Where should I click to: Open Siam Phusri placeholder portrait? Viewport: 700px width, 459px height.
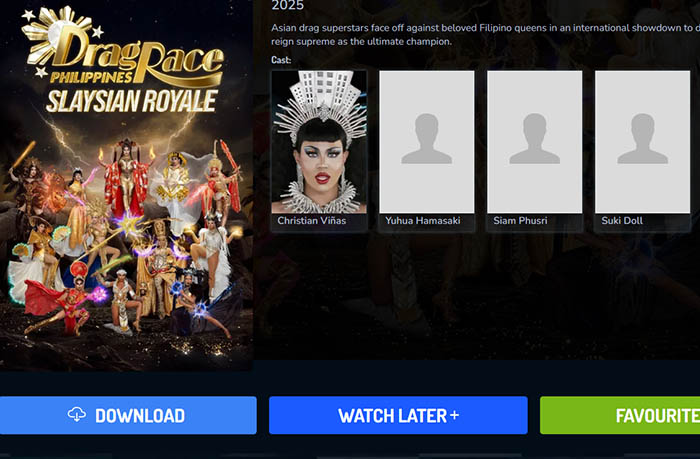pyautogui.click(x=535, y=142)
